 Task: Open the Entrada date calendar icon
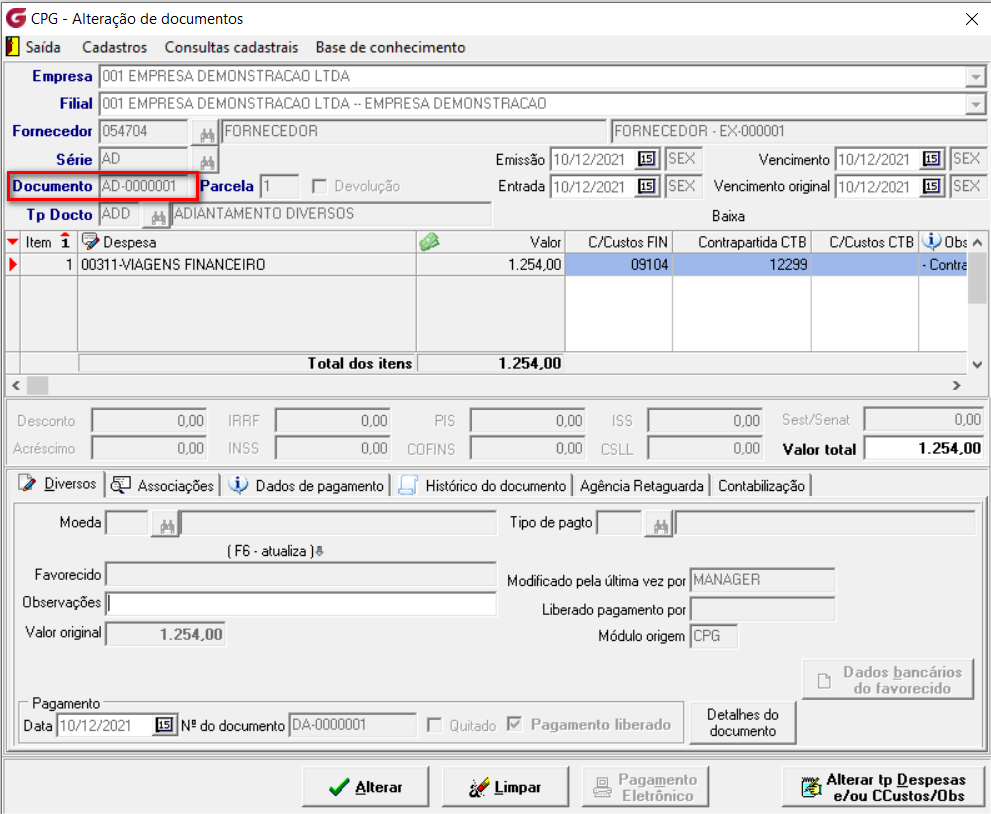tap(647, 186)
